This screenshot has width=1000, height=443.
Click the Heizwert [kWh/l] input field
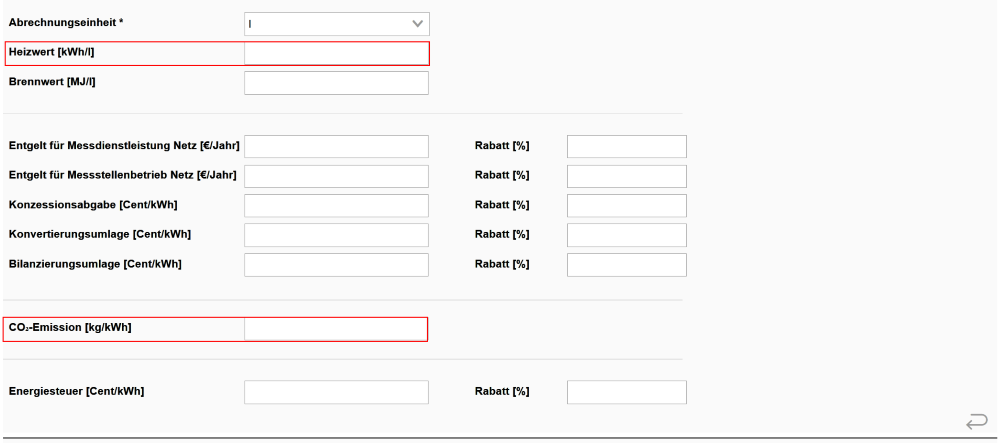pos(336,53)
